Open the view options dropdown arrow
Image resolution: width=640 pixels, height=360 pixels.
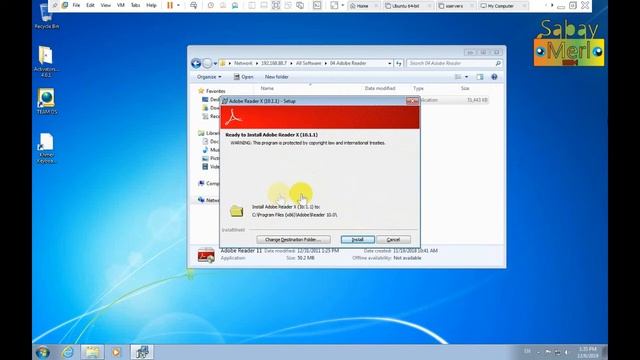point(467,77)
